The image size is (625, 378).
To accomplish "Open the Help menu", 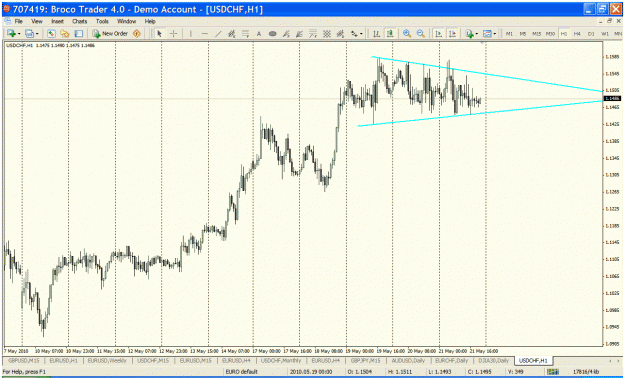I will (150, 21).
